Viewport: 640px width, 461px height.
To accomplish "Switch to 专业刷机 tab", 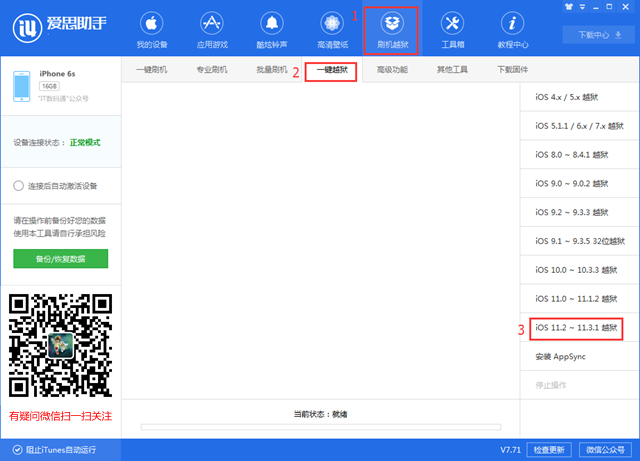I will point(212,69).
